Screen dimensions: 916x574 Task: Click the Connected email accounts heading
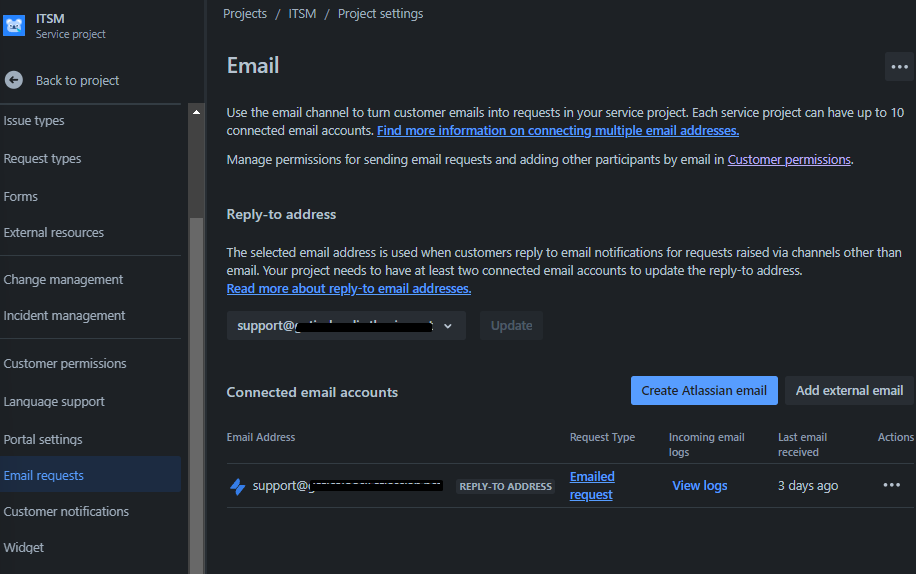[312, 392]
